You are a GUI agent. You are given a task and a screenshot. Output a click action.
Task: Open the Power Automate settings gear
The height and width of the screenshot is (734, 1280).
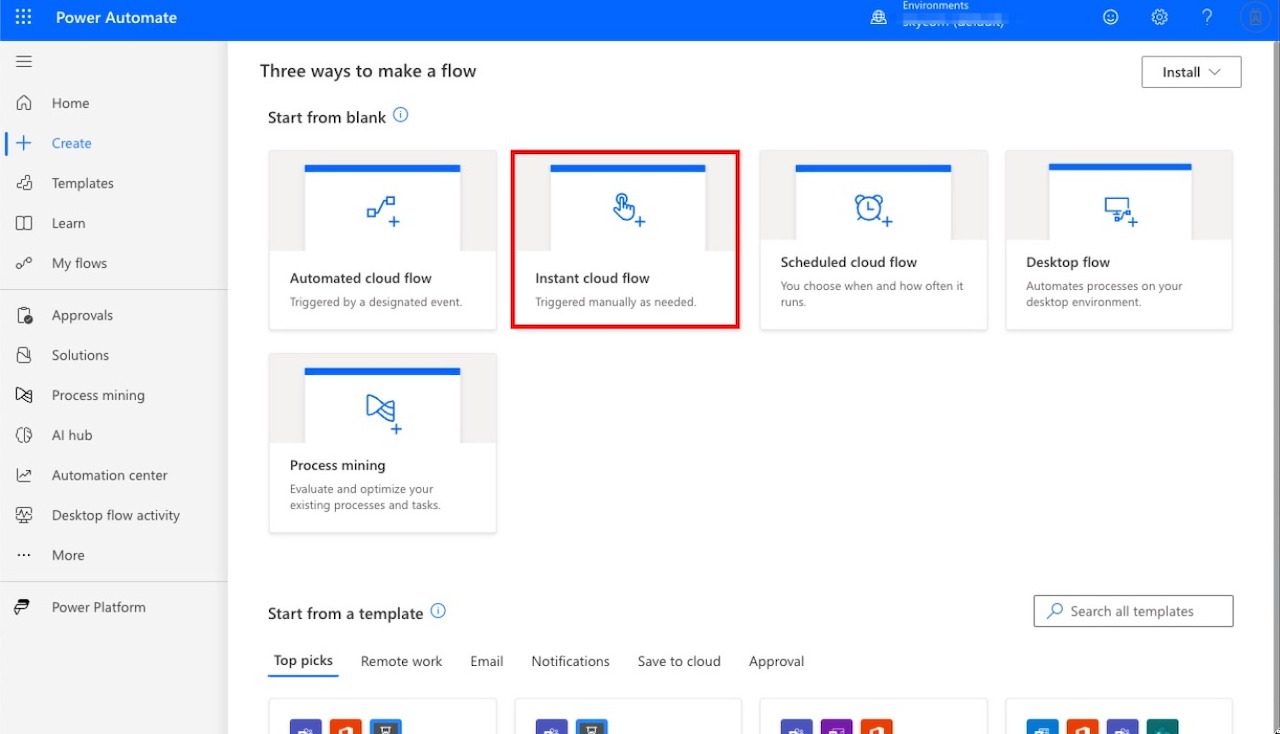pos(1159,17)
